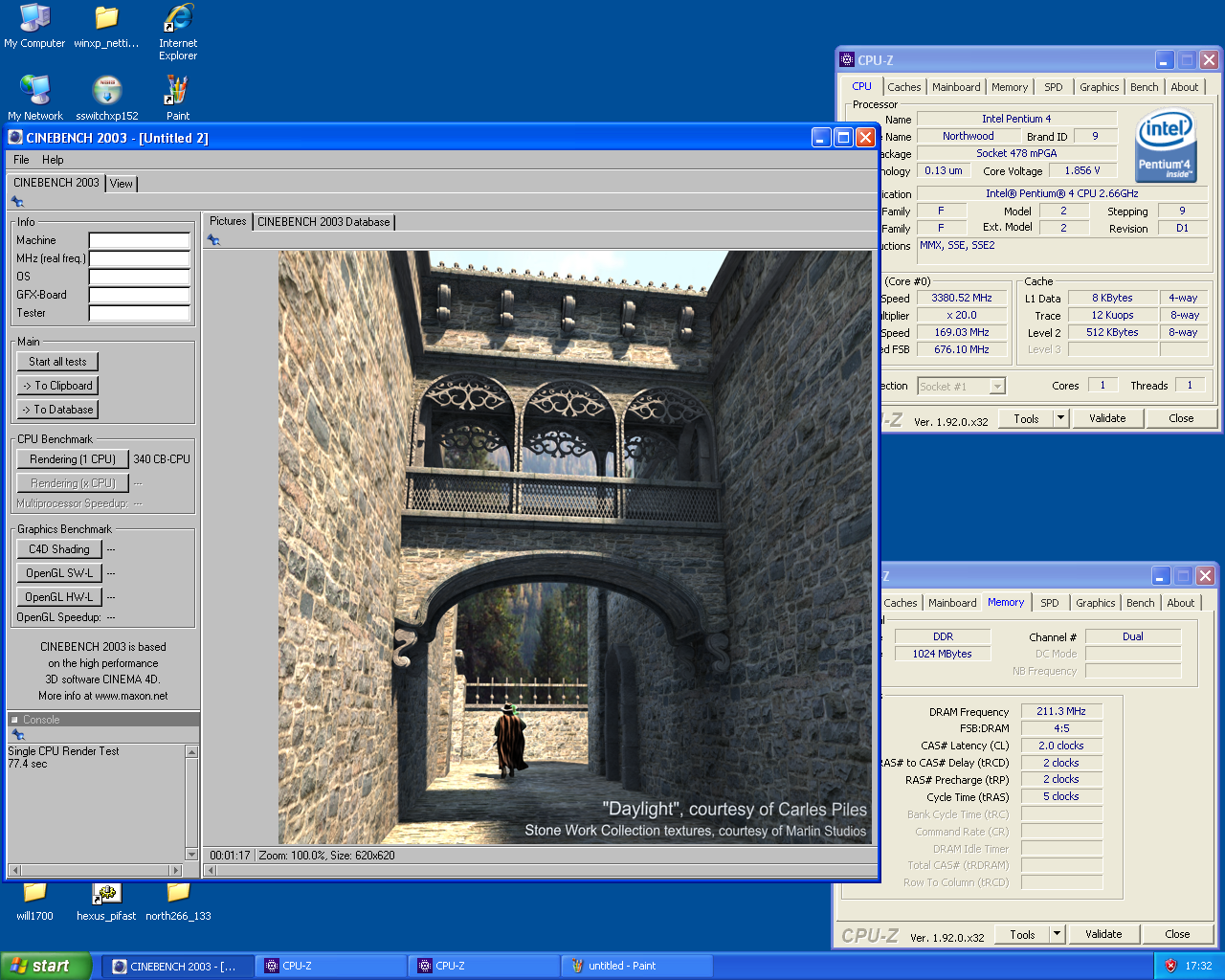Run OpenGL HW-L benchmark
1225x980 pixels.
tap(59, 597)
